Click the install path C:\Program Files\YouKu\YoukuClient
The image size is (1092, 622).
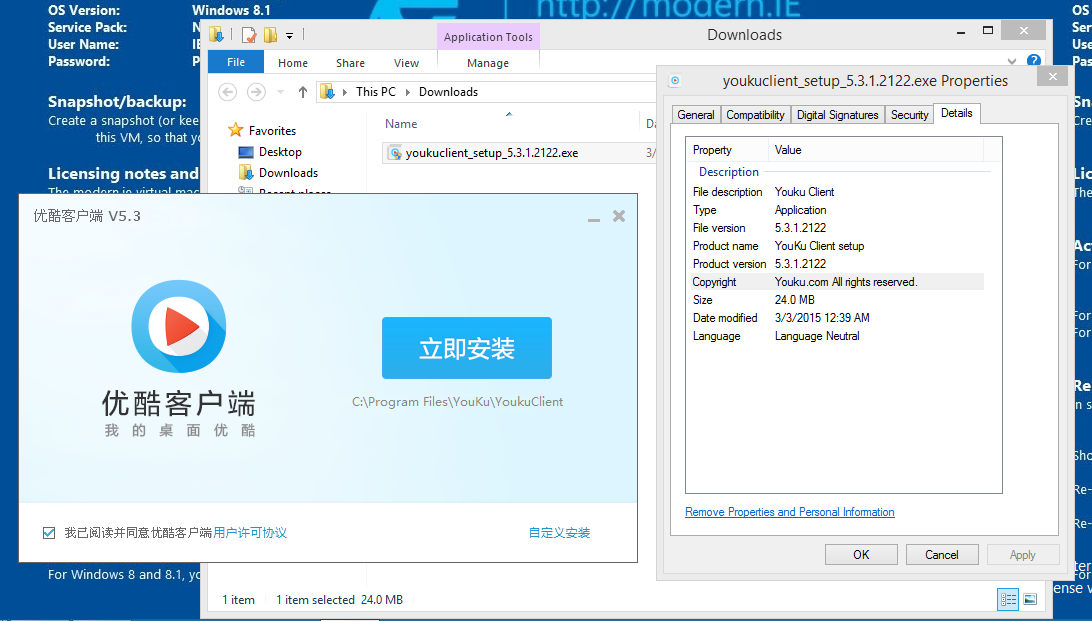(458, 402)
